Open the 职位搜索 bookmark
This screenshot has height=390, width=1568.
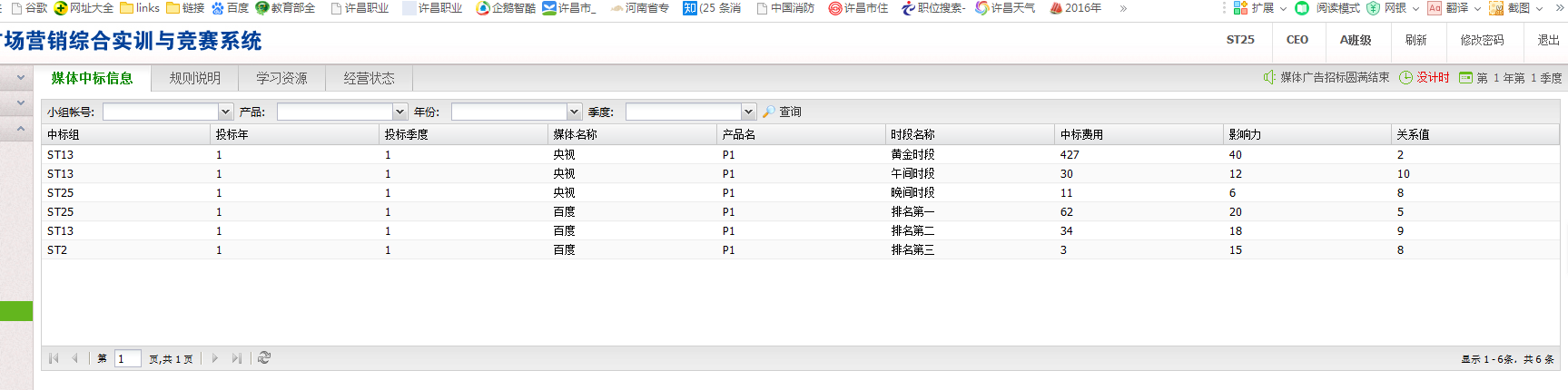(x=933, y=8)
